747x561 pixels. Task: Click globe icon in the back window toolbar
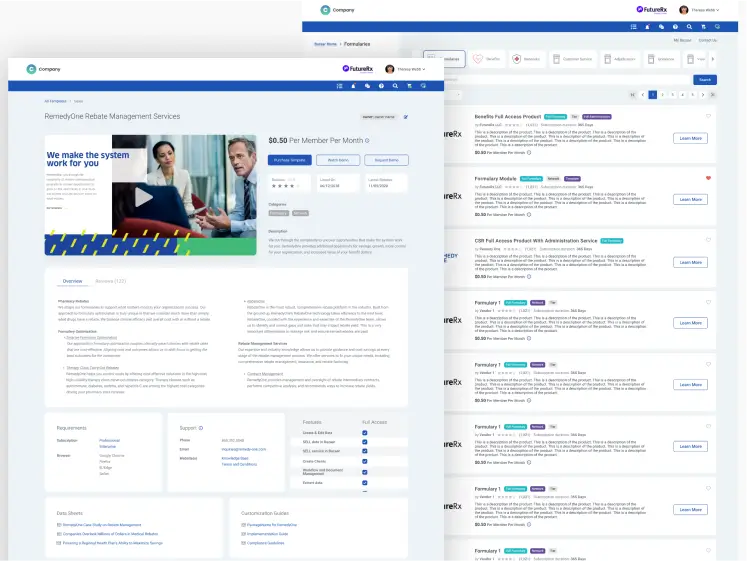(717, 27)
